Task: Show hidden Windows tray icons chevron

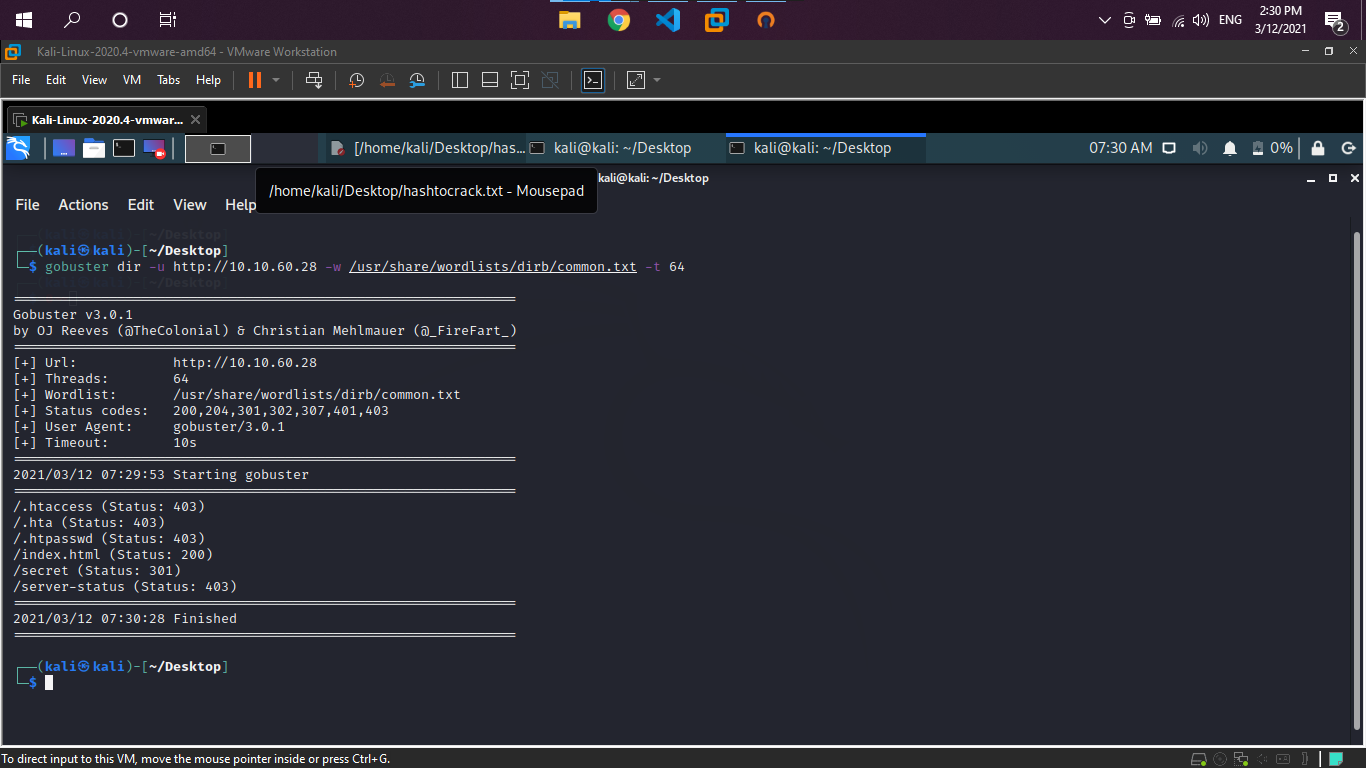Action: pos(1104,20)
